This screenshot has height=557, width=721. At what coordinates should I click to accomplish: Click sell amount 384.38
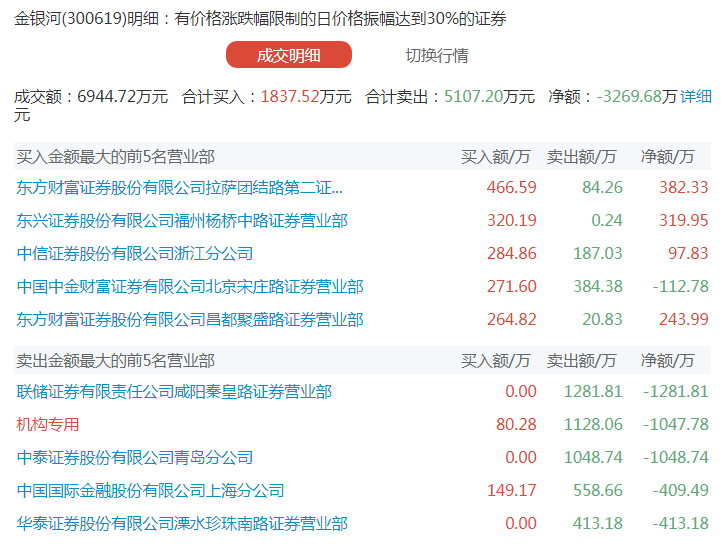coord(597,287)
